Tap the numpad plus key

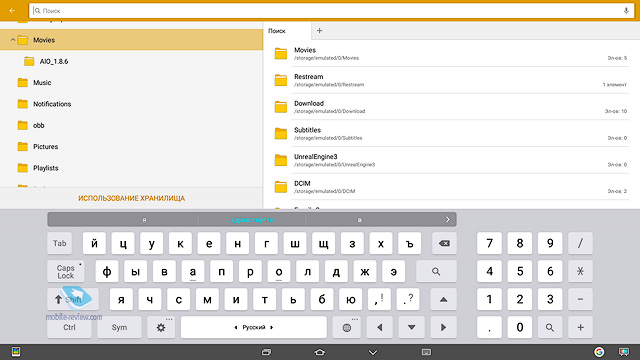click(x=580, y=327)
